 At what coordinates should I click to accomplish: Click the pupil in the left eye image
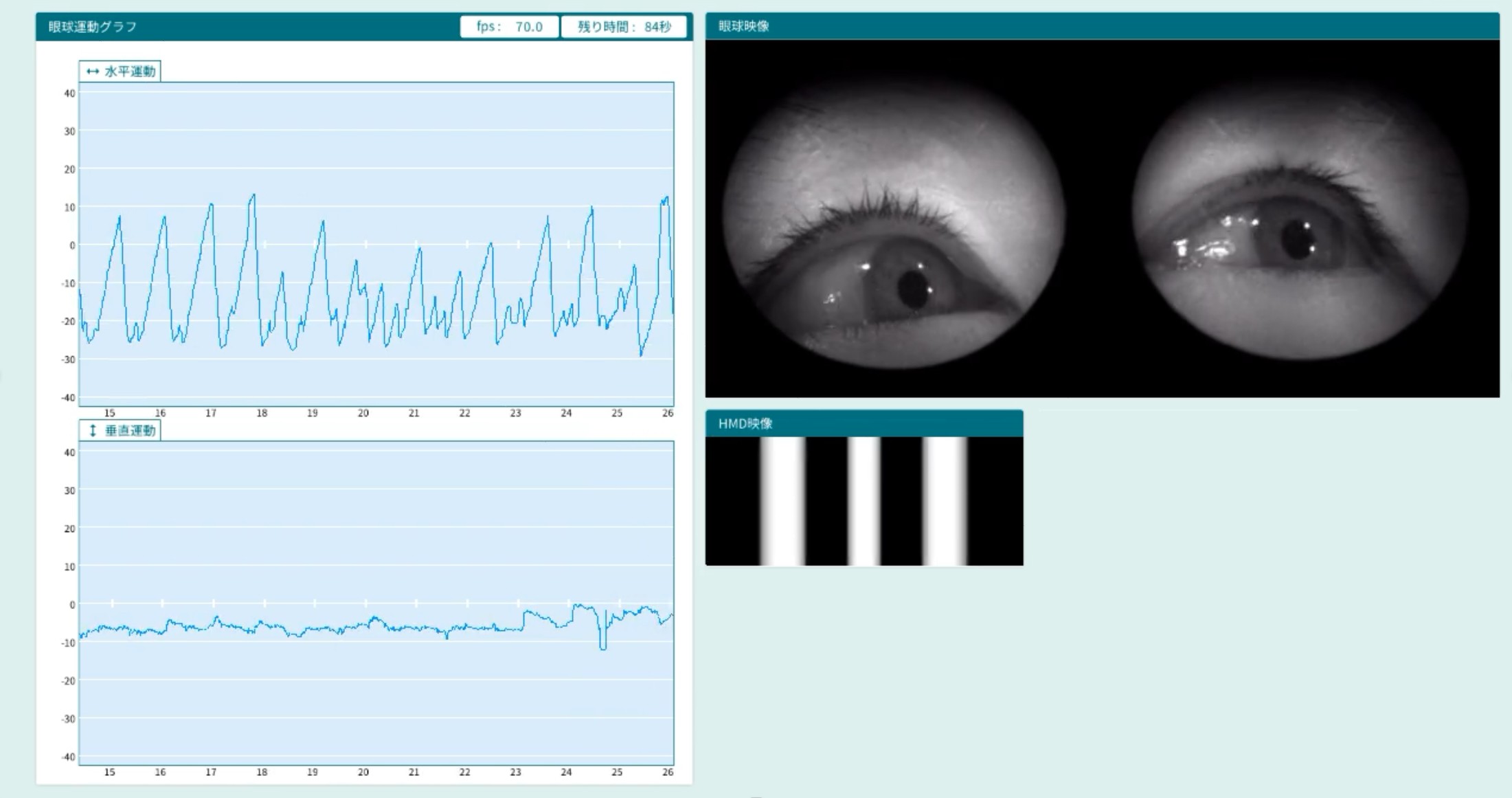pos(913,289)
